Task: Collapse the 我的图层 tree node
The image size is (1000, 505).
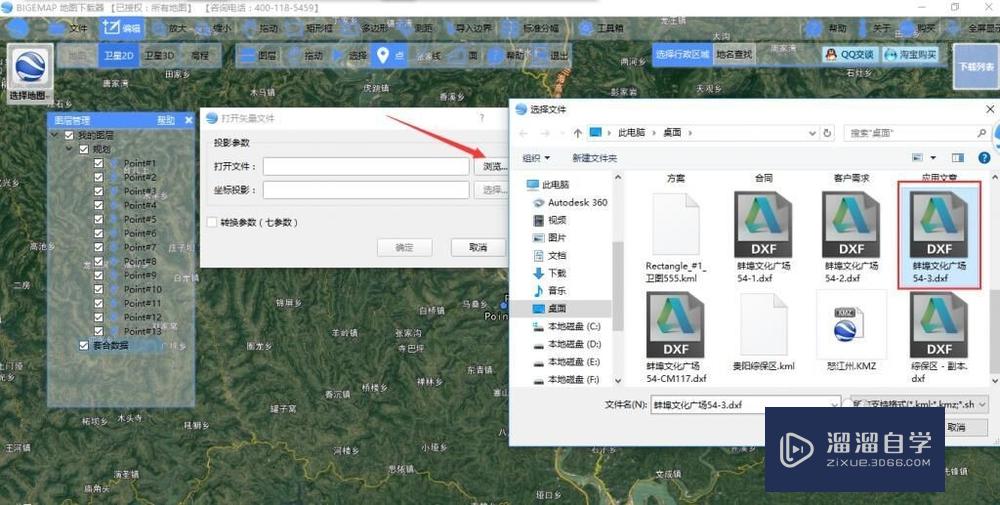Action: click(55, 135)
